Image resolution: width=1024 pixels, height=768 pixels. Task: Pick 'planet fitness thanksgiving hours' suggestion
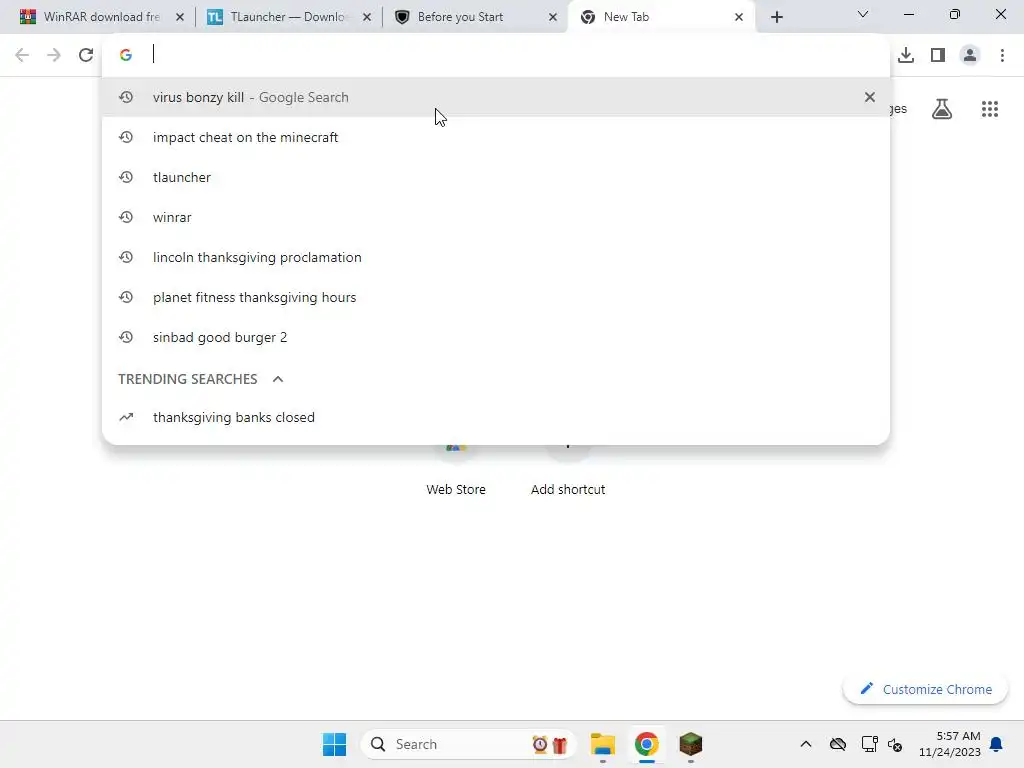[496, 297]
